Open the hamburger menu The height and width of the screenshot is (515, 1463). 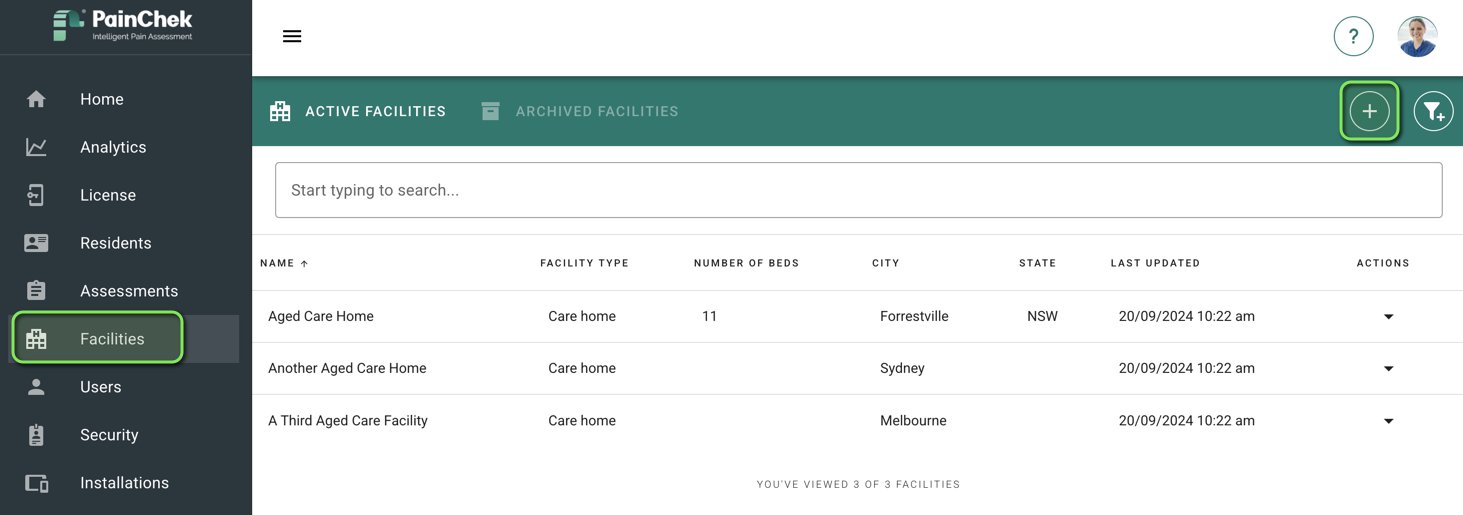click(x=292, y=37)
